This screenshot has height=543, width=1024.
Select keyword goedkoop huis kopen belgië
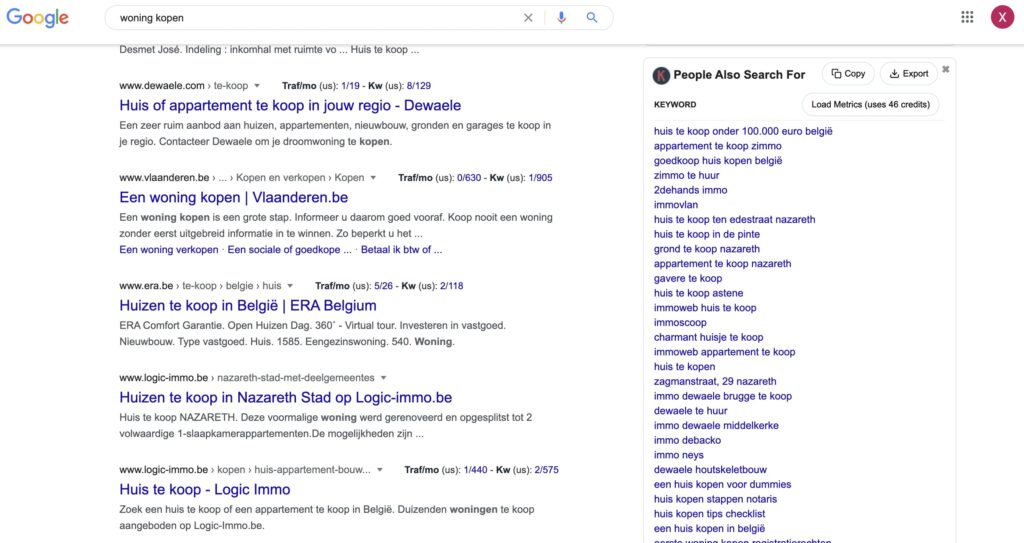point(718,161)
